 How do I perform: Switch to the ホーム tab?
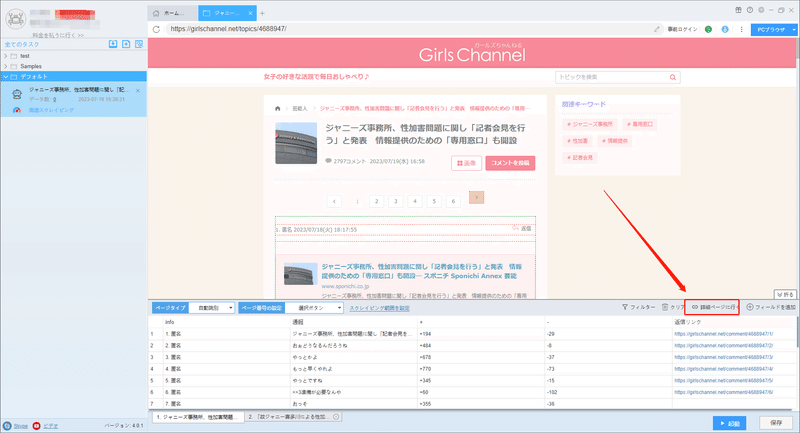point(172,13)
